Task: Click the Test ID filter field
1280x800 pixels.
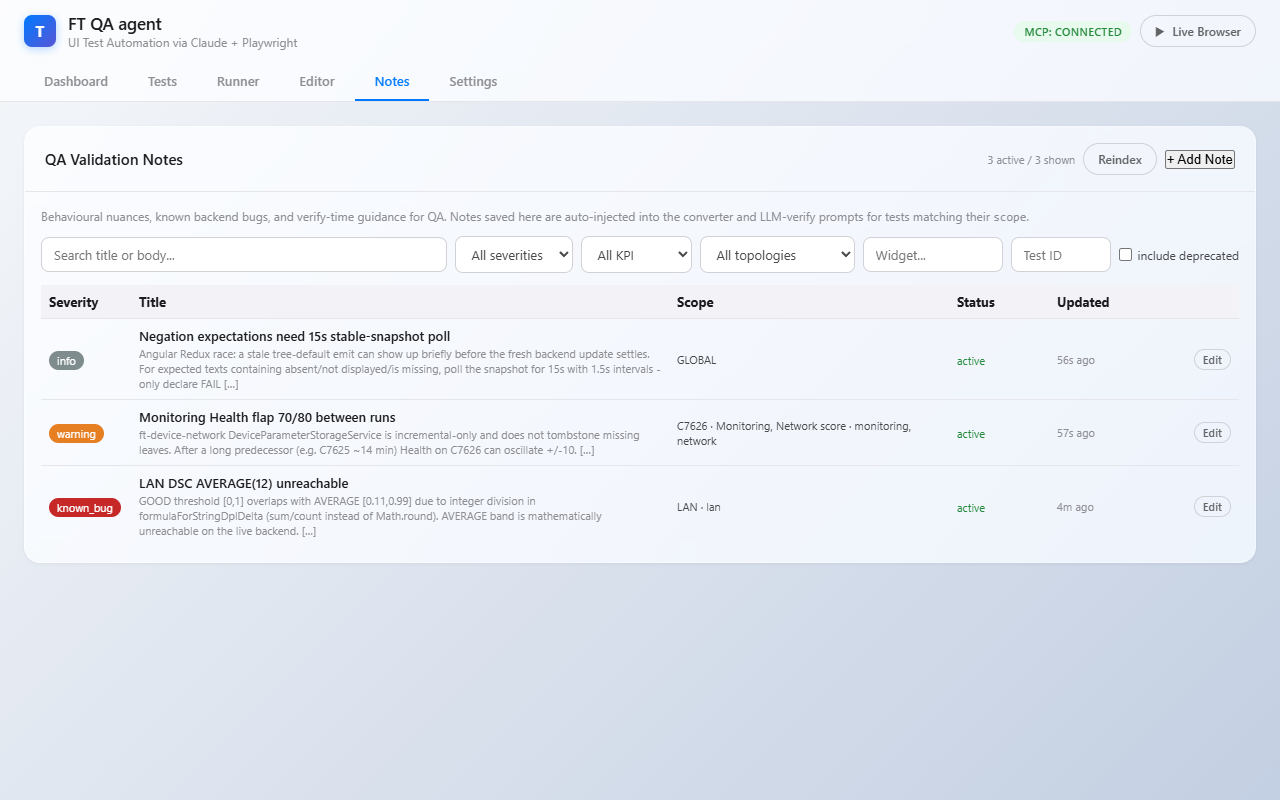Action: coord(1061,255)
